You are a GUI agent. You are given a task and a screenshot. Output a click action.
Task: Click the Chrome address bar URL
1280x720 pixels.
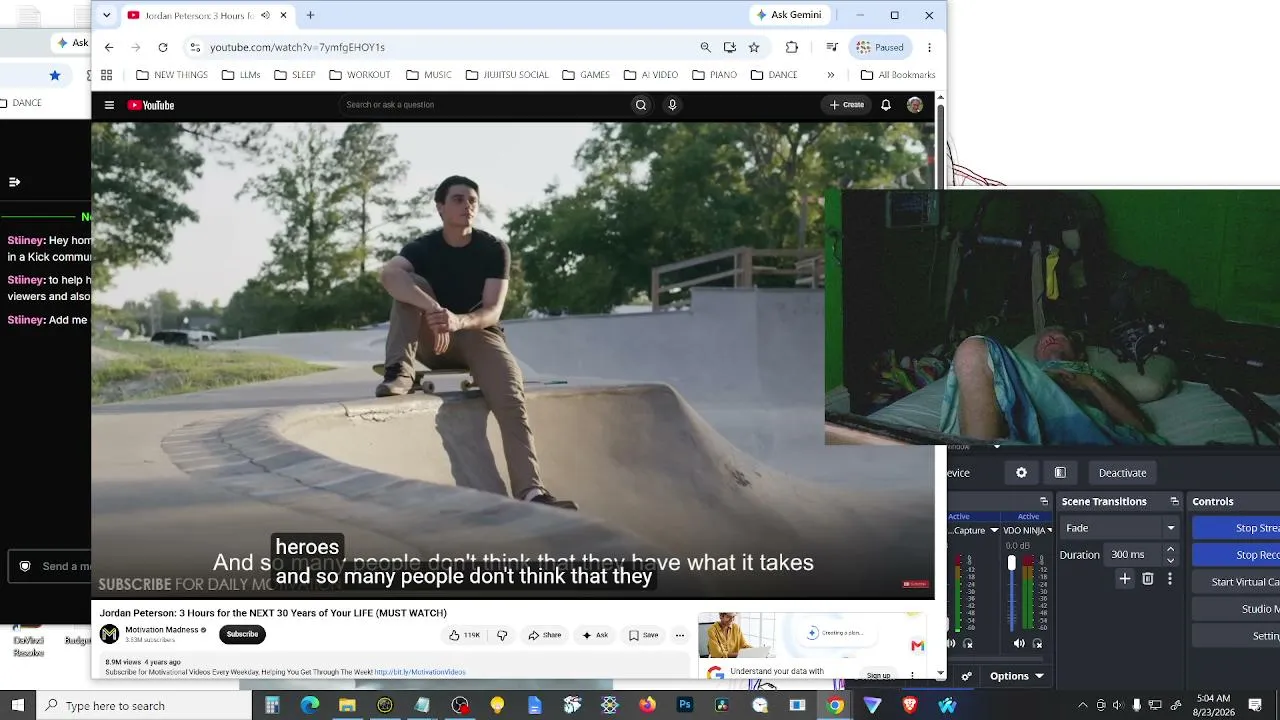(x=297, y=47)
